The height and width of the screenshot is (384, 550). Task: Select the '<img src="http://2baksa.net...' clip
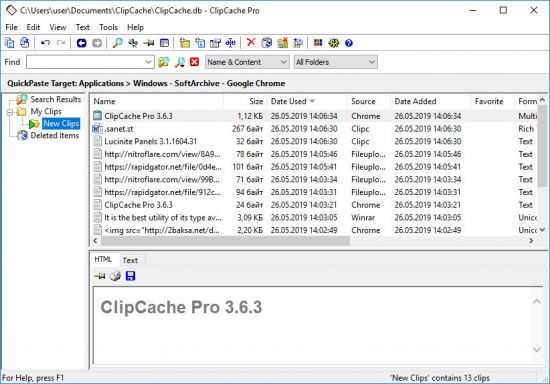(x=314, y=230)
